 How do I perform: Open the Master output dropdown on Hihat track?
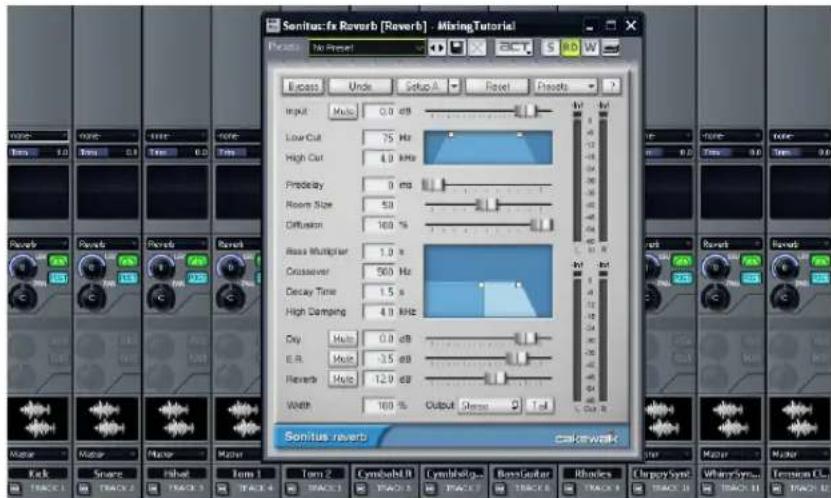click(177, 455)
